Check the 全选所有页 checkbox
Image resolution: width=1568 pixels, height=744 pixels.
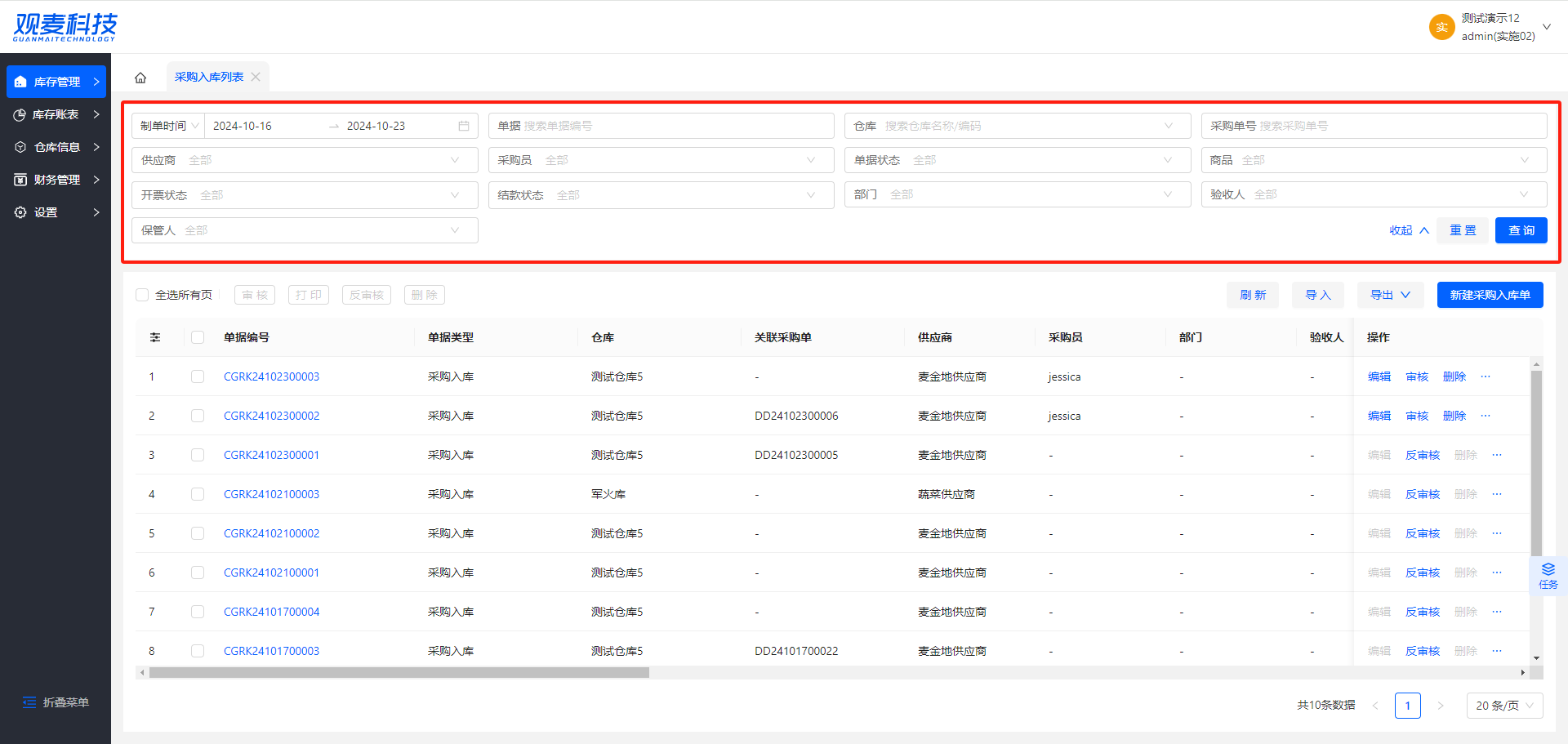[x=142, y=295]
